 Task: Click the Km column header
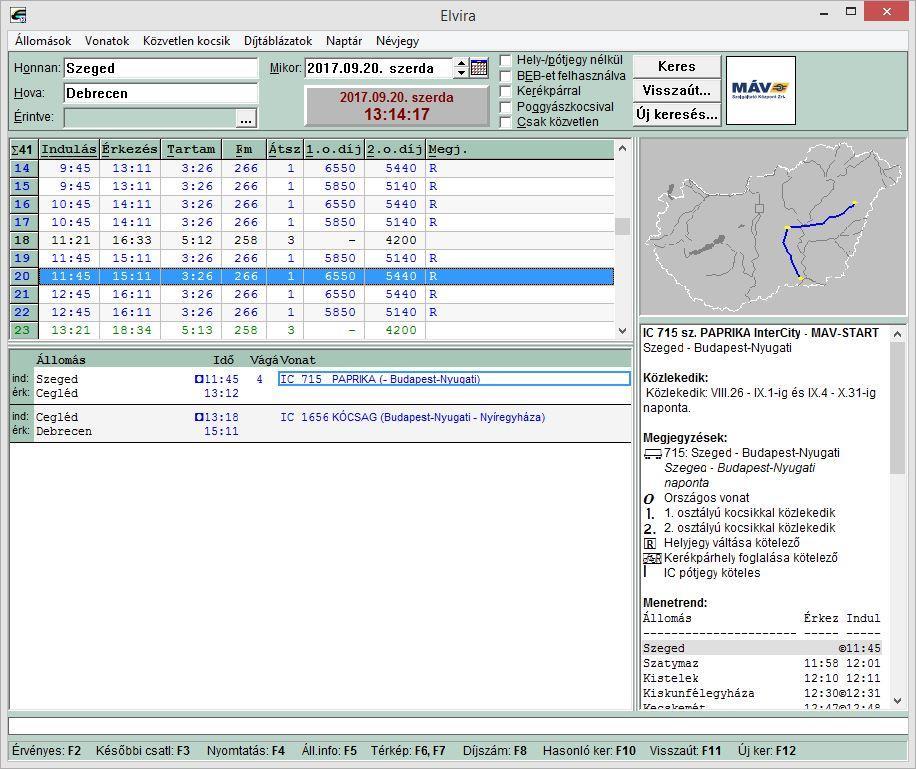244,150
